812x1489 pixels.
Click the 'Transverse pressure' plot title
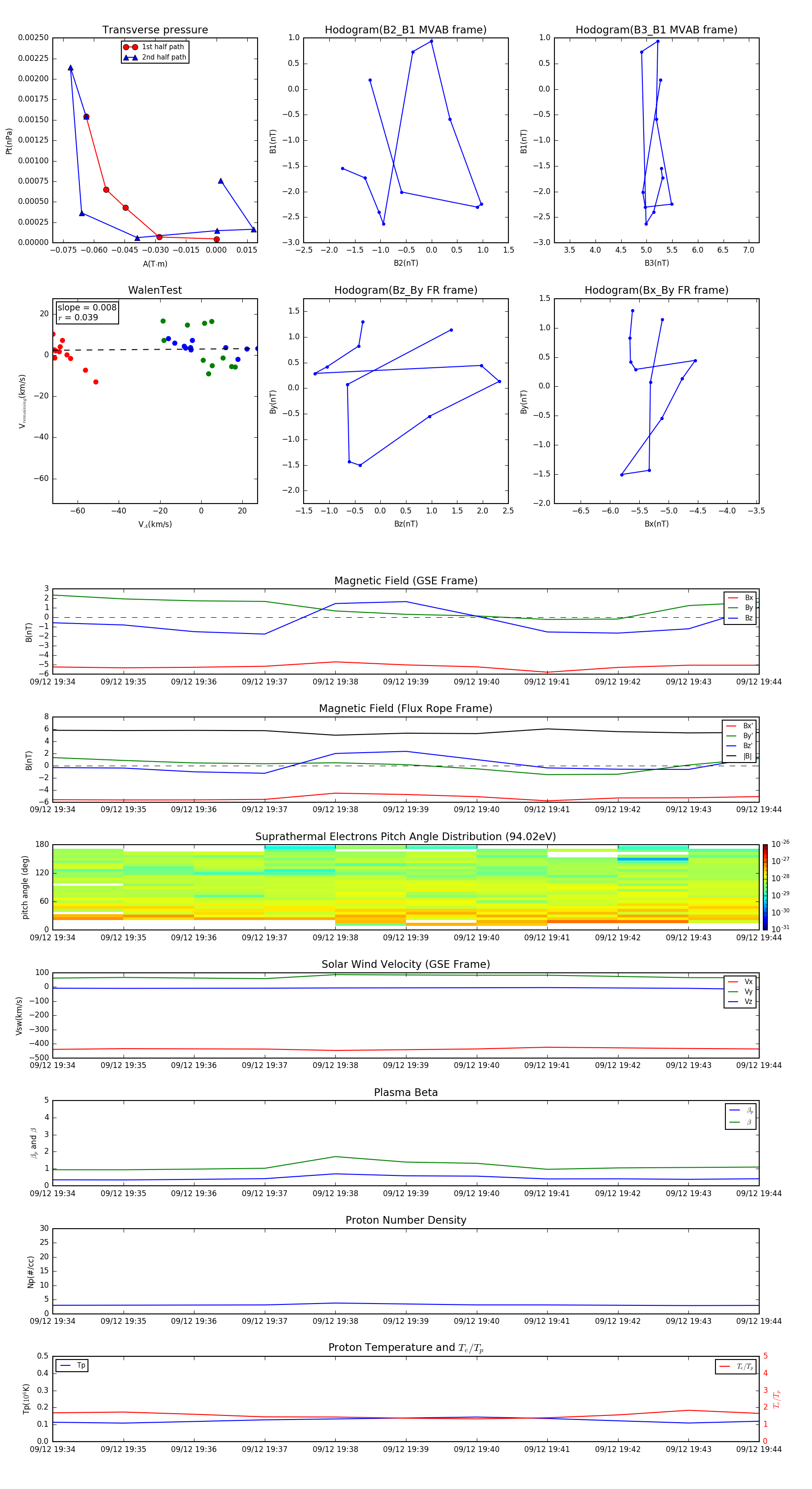pyautogui.click(x=155, y=29)
